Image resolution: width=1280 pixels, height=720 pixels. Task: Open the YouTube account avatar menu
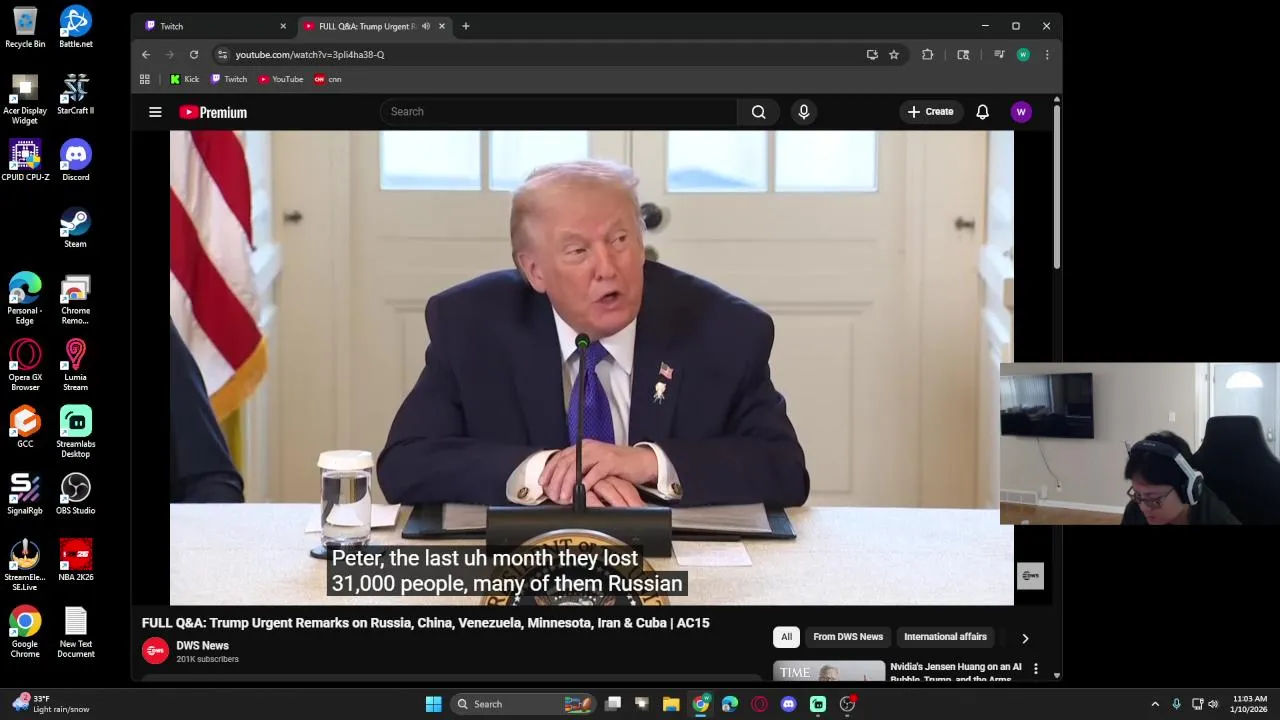click(1021, 112)
